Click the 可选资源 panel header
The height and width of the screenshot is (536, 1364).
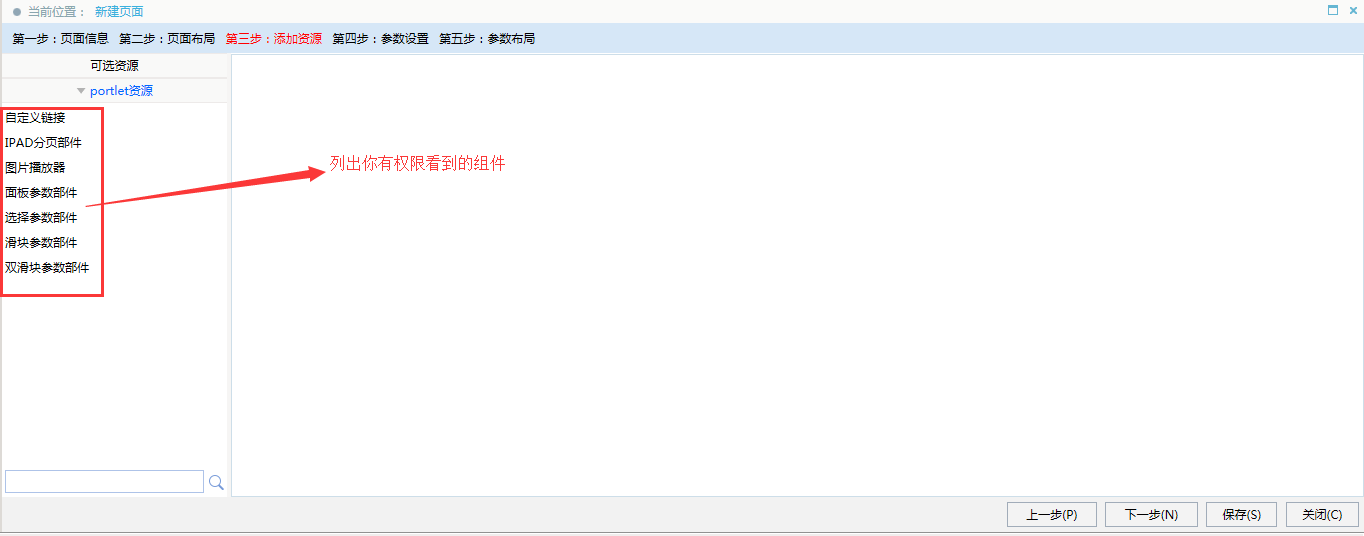115,66
